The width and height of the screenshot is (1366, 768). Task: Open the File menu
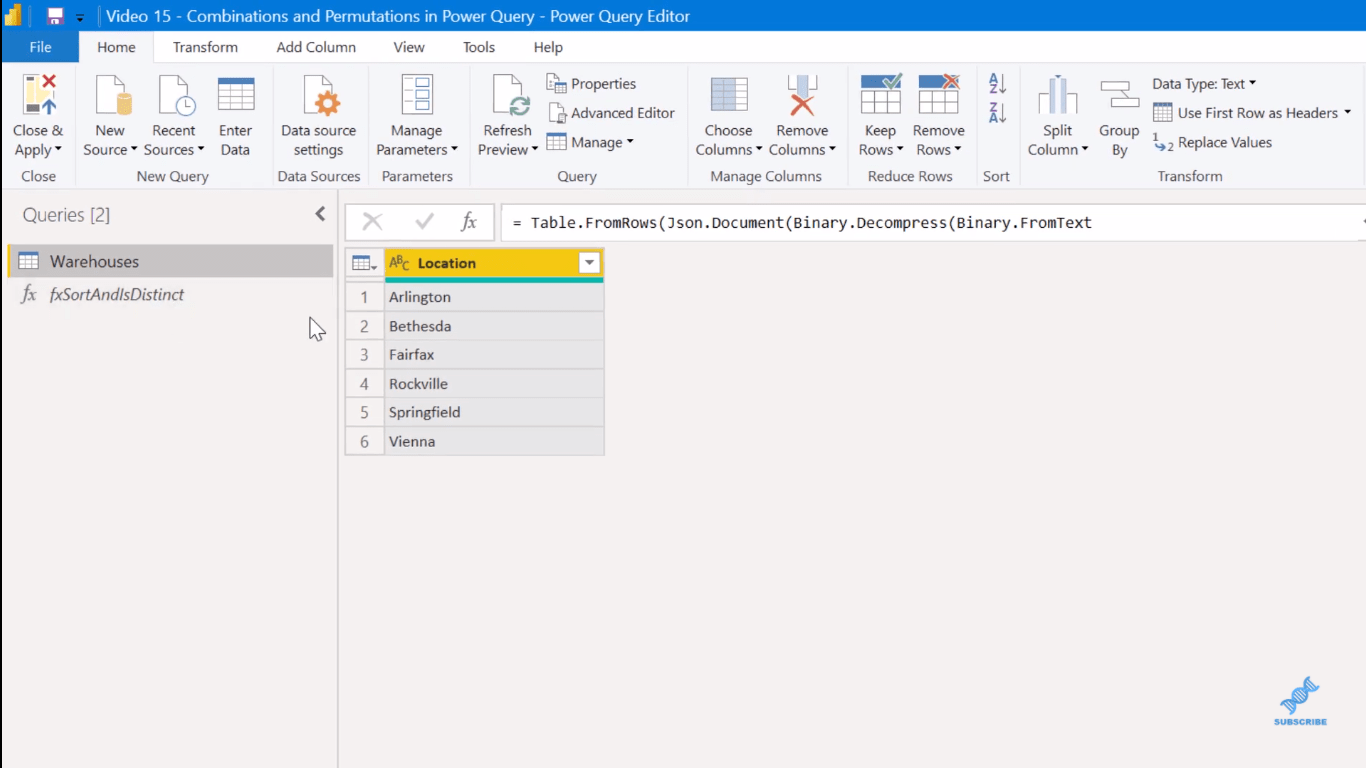point(40,47)
